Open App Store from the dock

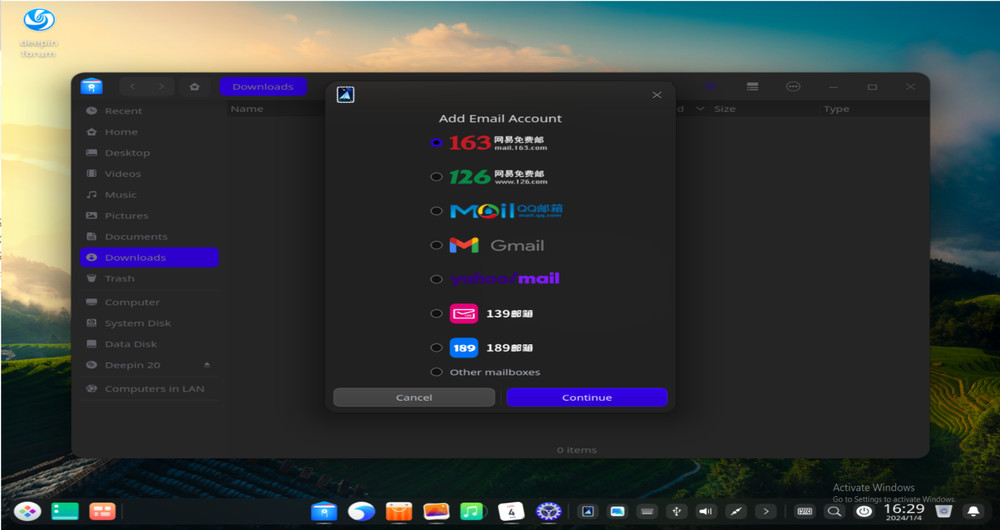[399, 511]
